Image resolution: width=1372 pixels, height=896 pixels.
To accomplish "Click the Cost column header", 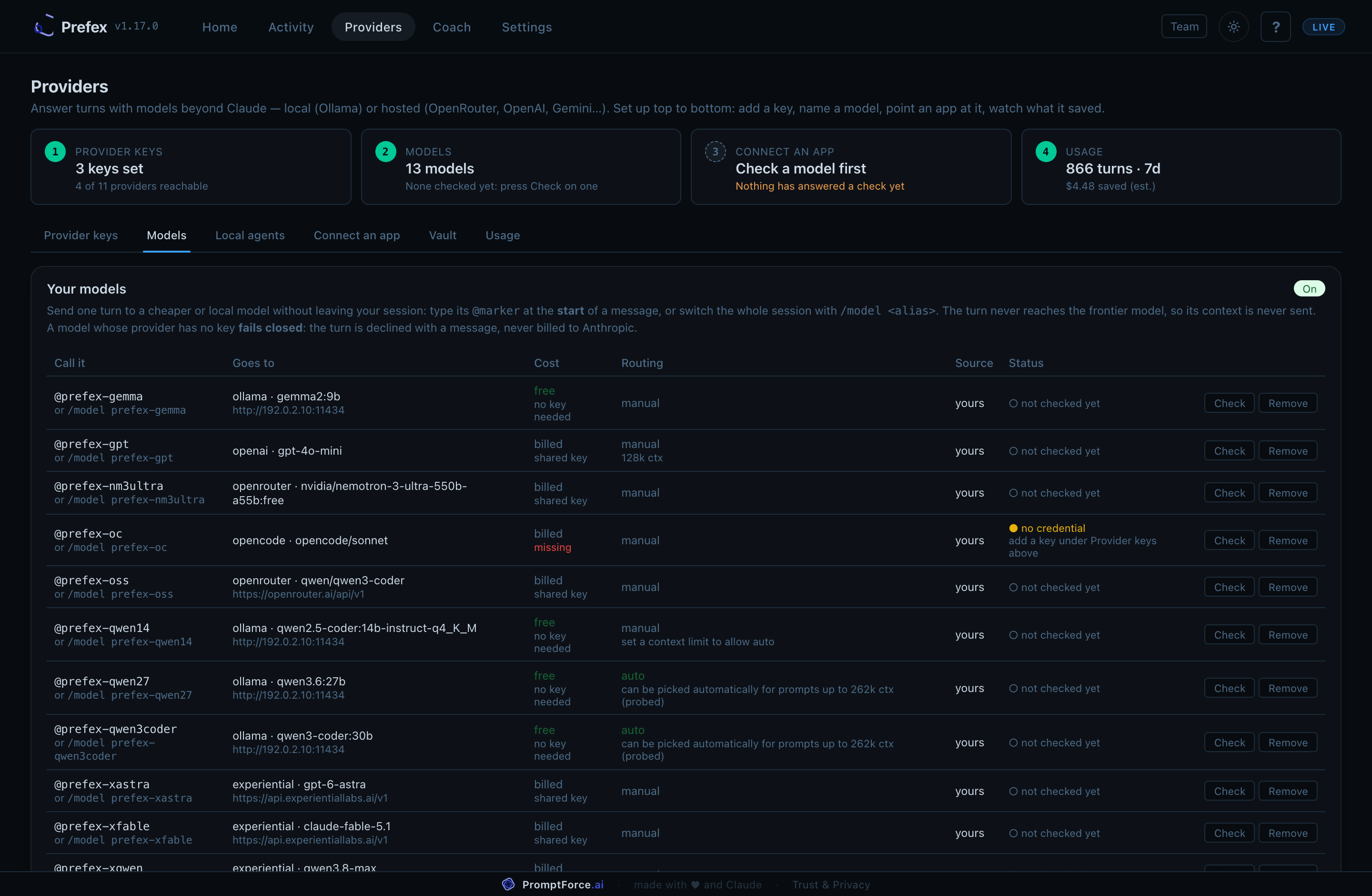I will pos(546,363).
